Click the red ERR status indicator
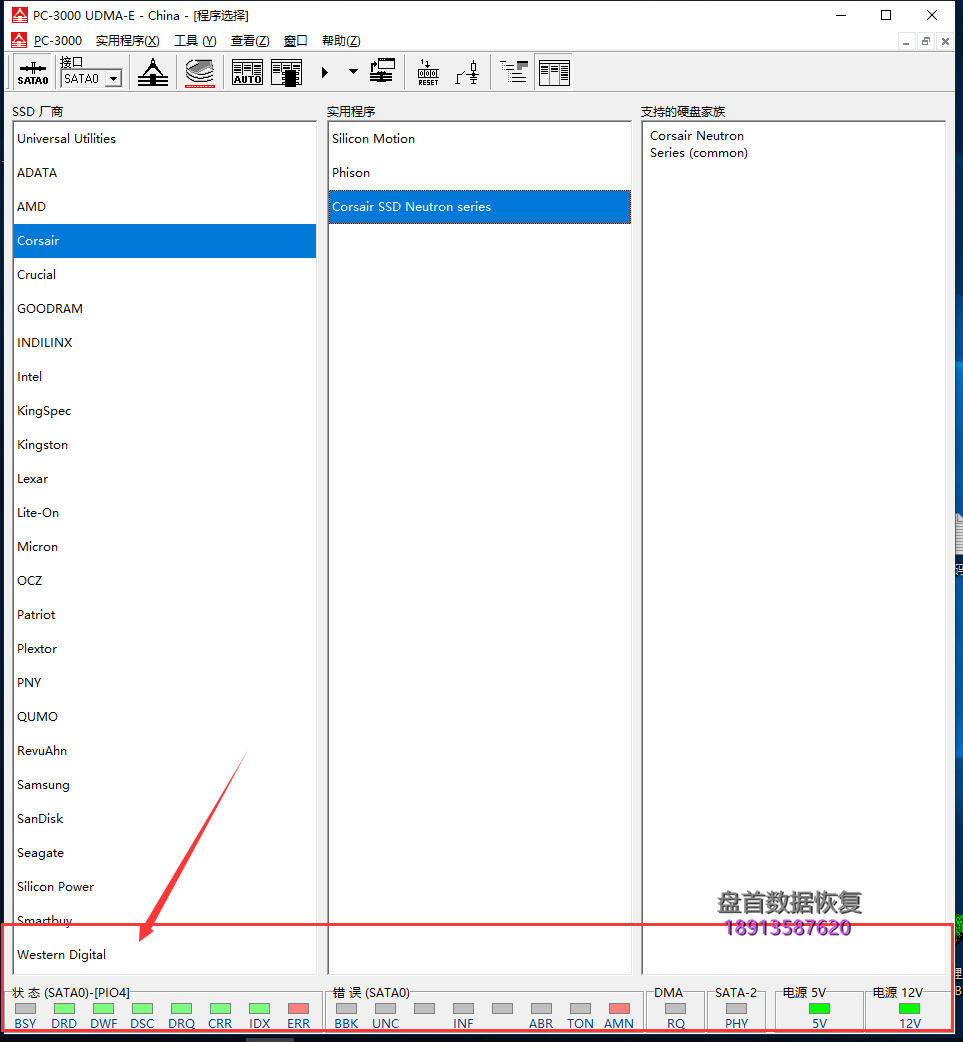The width and height of the screenshot is (963, 1042). [298, 1009]
